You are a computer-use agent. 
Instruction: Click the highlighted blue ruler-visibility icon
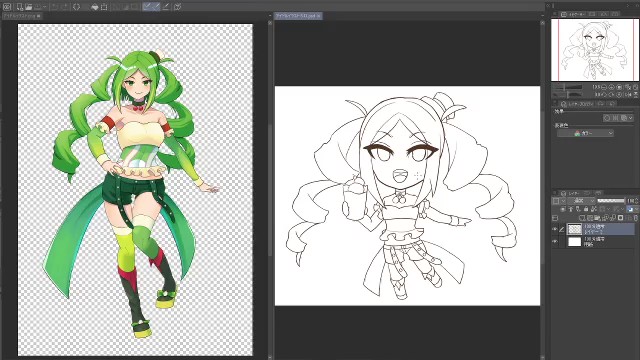click(630, 209)
